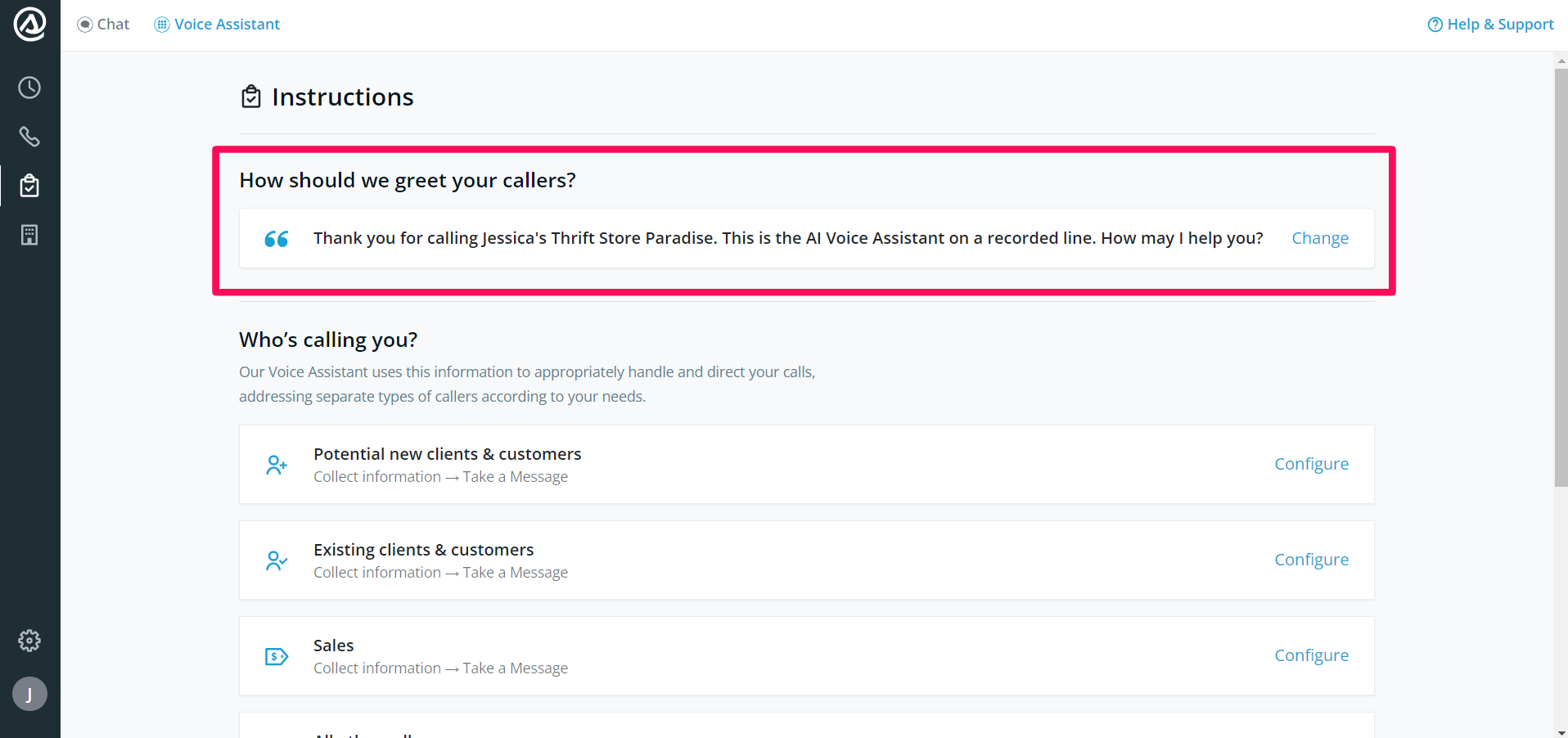
Task: Switch to the Chat tab
Action: [104, 25]
